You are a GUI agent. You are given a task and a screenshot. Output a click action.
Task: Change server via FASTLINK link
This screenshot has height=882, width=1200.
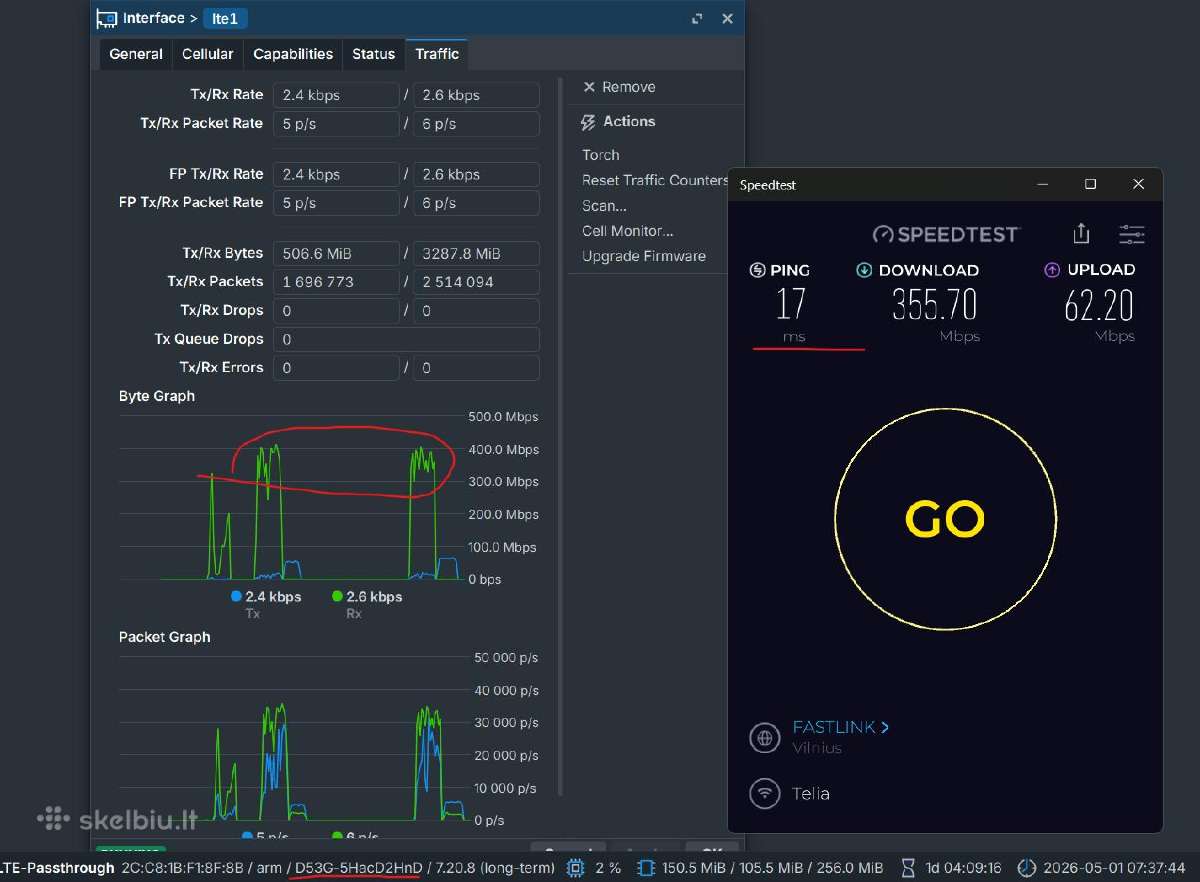[x=841, y=727]
